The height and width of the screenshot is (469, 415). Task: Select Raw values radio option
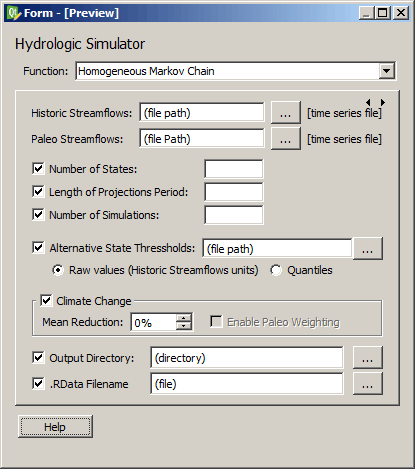click(58, 270)
